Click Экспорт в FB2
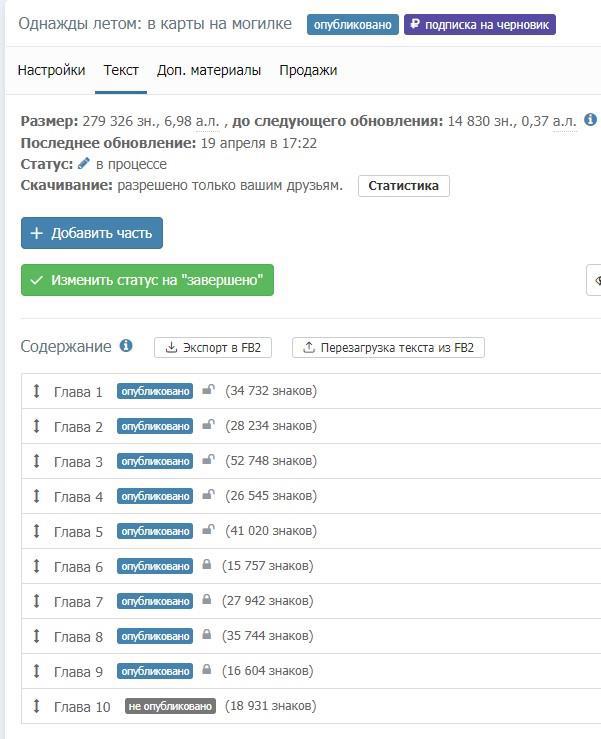This screenshot has width=601, height=739. [x=213, y=348]
